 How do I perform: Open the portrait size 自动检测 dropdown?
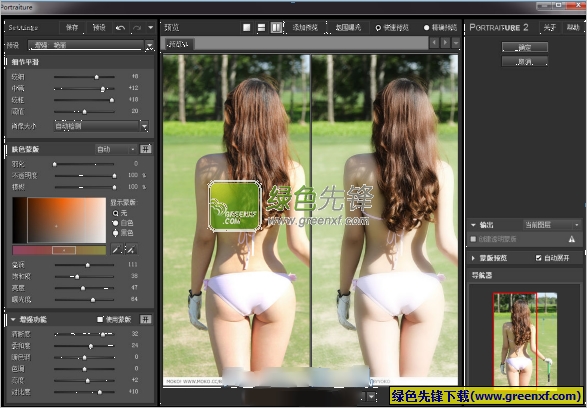click(x=101, y=126)
